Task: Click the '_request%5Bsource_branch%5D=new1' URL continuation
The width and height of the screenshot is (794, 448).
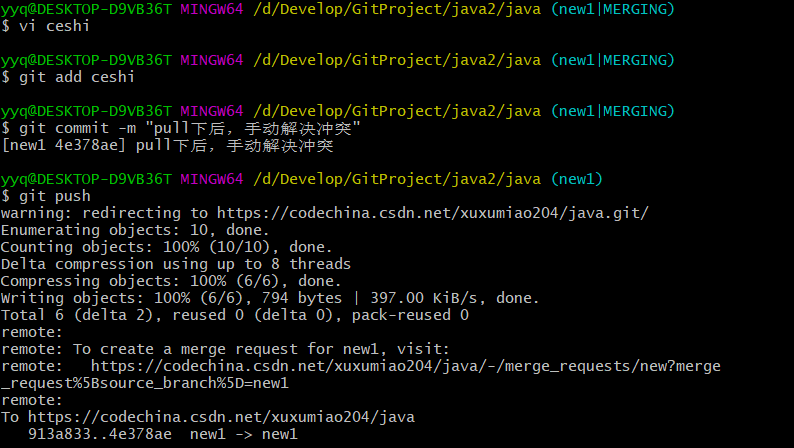Action: [145, 383]
